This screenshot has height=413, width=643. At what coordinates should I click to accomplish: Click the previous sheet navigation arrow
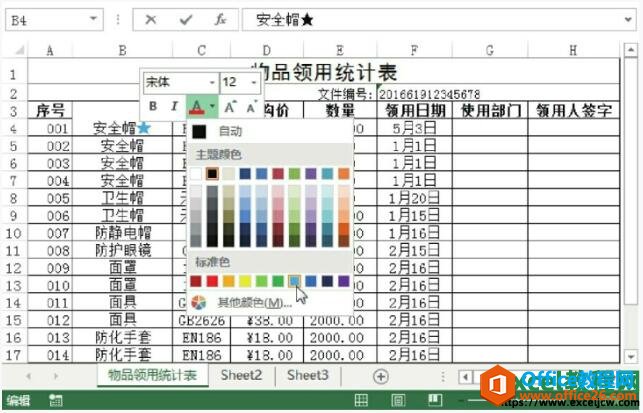point(28,376)
